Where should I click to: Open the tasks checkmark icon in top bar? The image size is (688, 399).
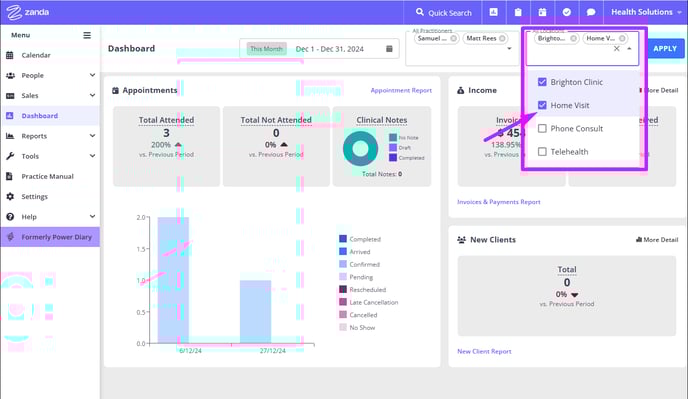point(567,12)
